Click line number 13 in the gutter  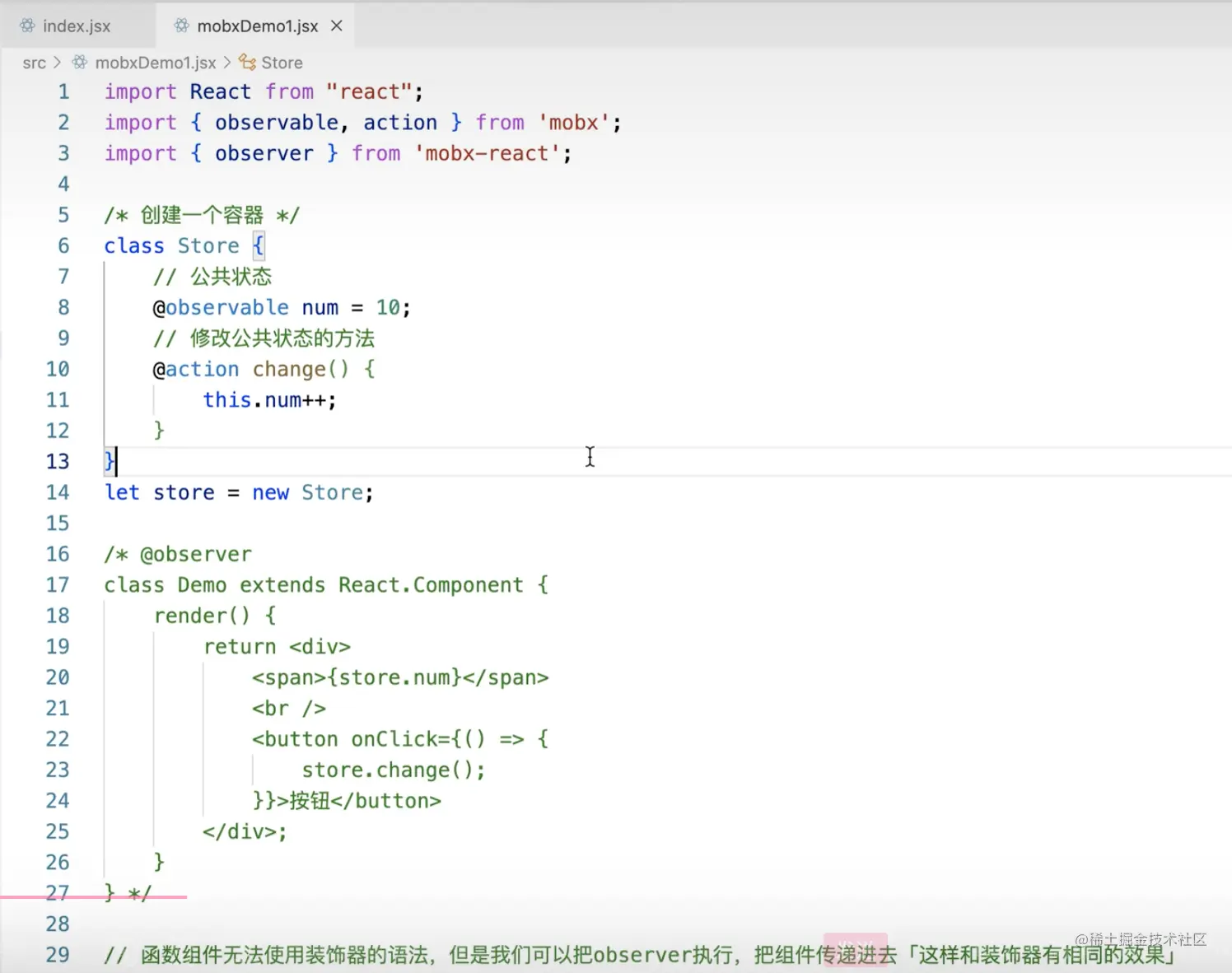[58, 462]
